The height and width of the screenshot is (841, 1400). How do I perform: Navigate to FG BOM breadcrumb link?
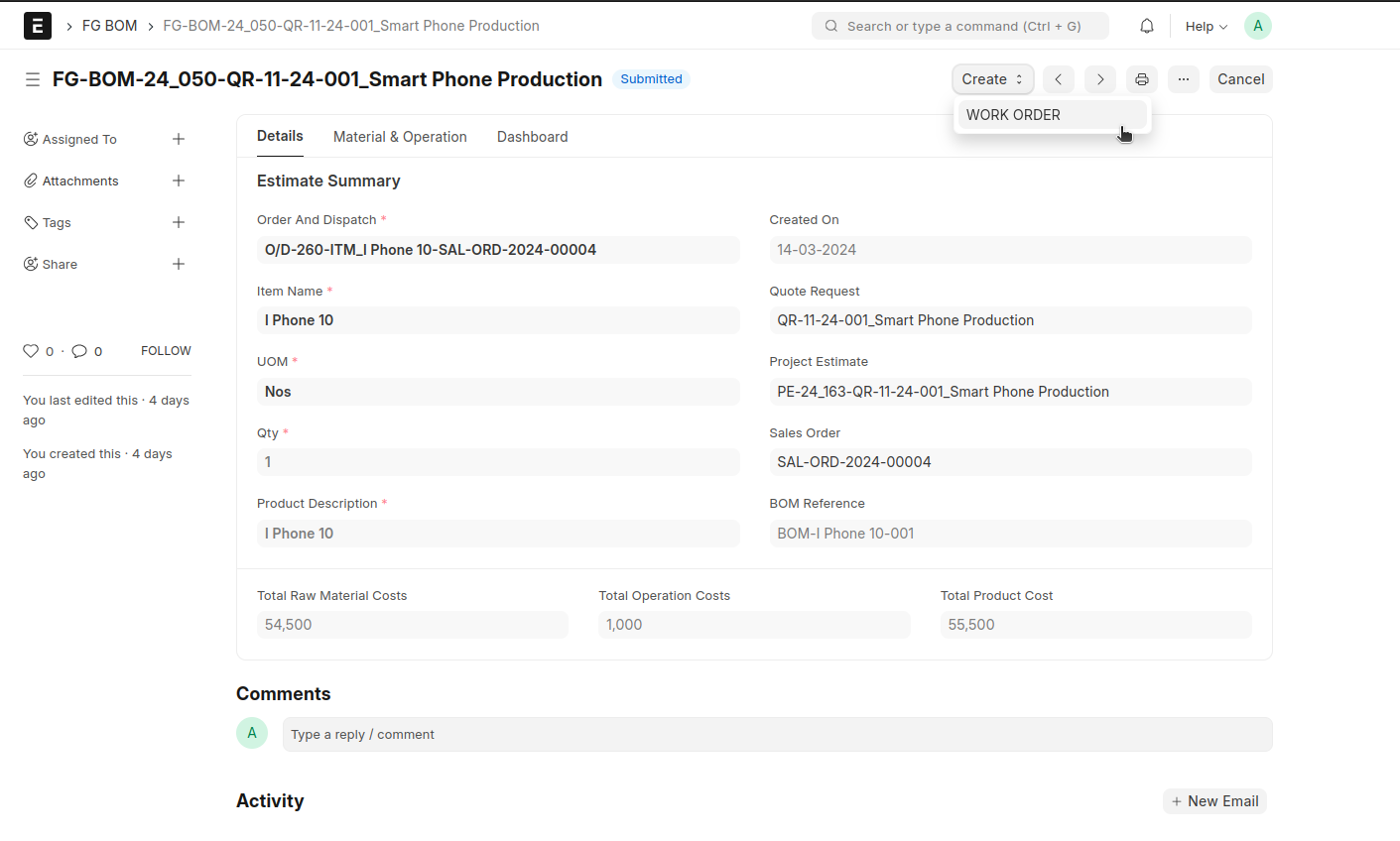pos(109,26)
